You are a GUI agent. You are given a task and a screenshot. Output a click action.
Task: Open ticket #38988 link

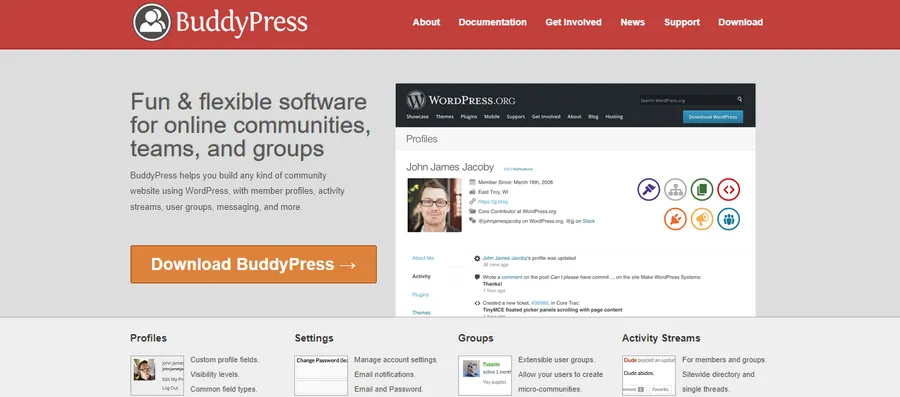click(540, 303)
